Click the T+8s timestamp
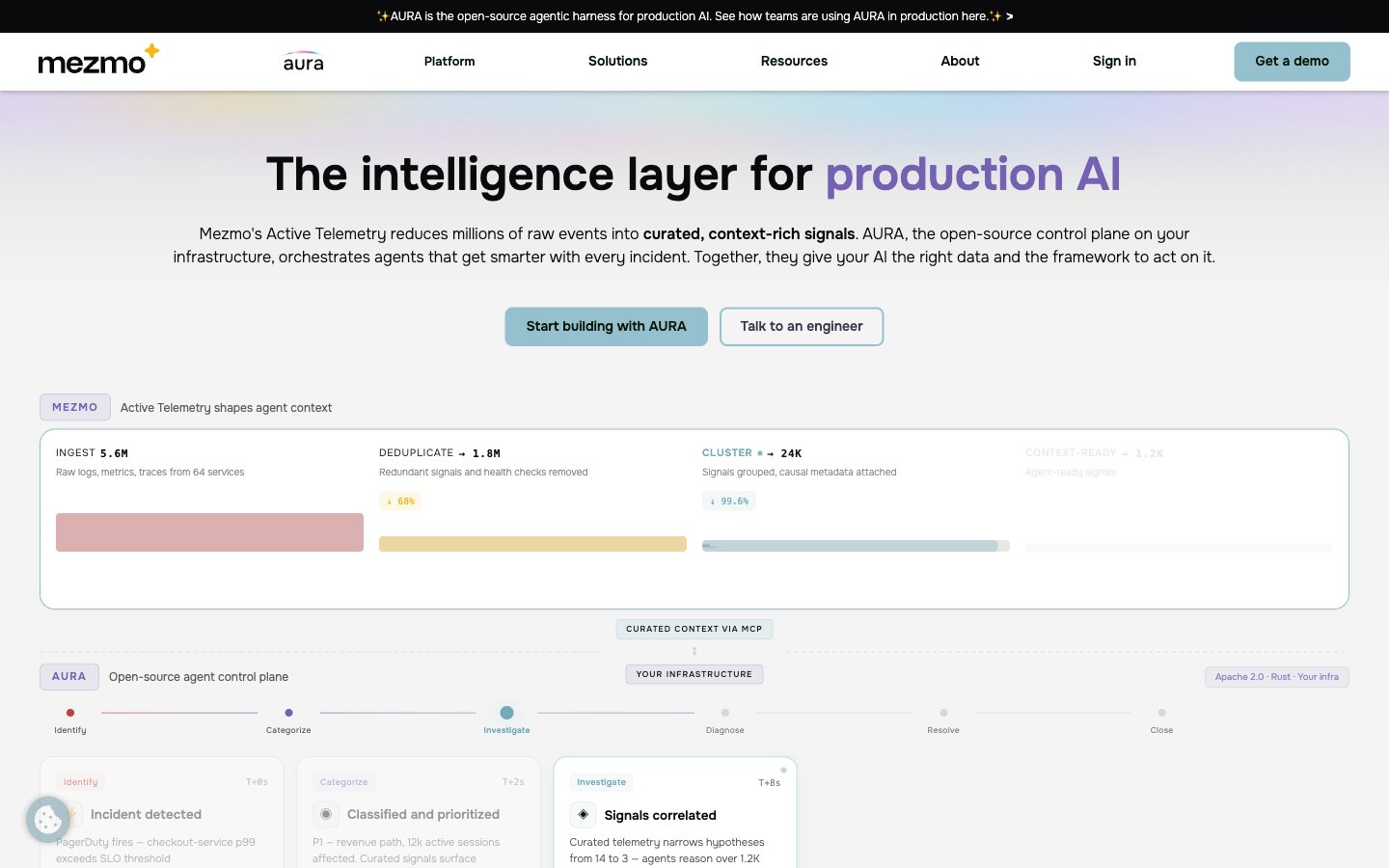Screen dimensions: 1389x868 click(769, 783)
